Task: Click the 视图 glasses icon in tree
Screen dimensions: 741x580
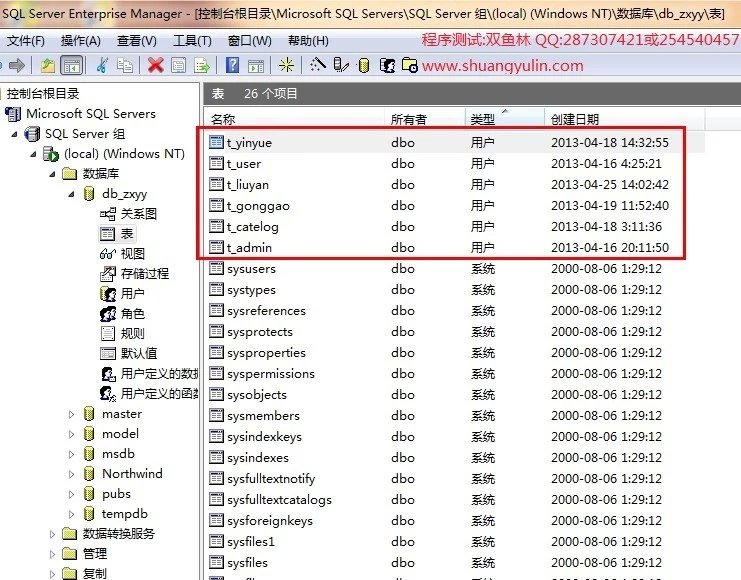Action: click(x=108, y=254)
